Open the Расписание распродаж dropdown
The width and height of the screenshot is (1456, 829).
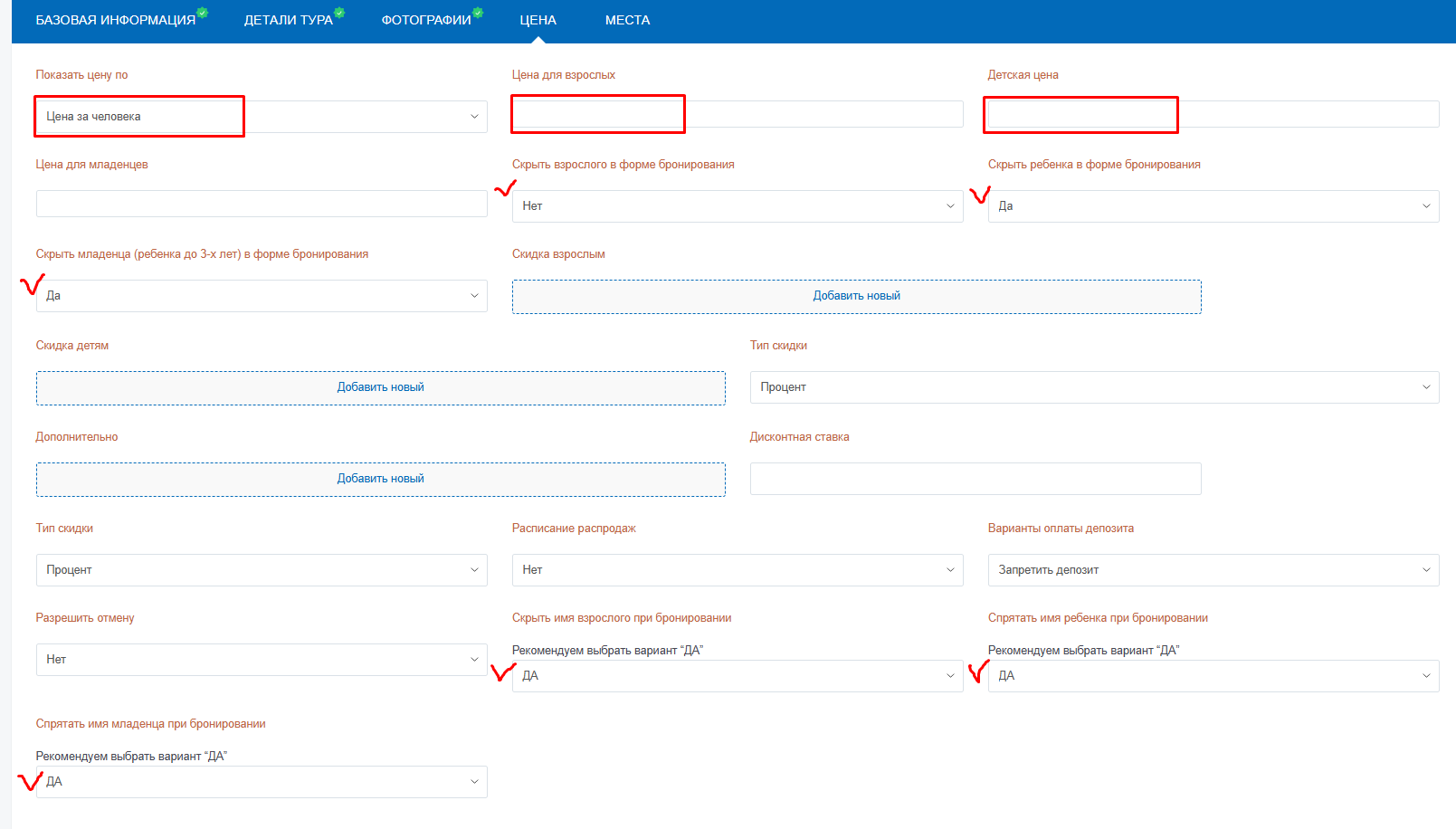pyautogui.click(x=737, y=570)
